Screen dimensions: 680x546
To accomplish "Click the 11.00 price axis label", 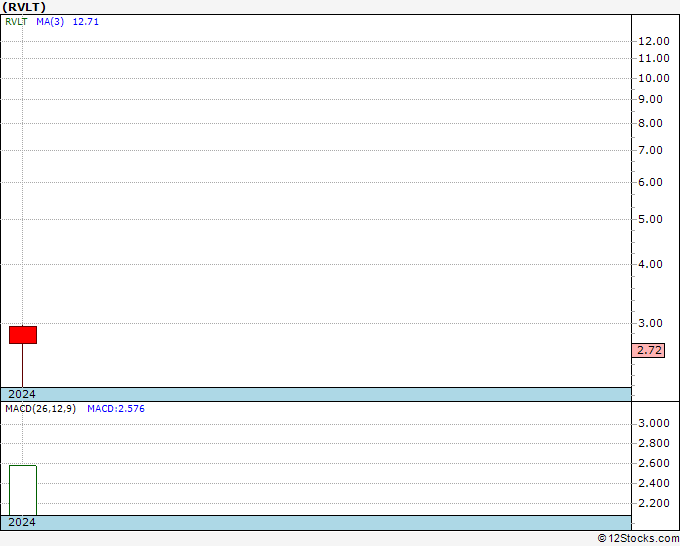I will pos(654,58).
